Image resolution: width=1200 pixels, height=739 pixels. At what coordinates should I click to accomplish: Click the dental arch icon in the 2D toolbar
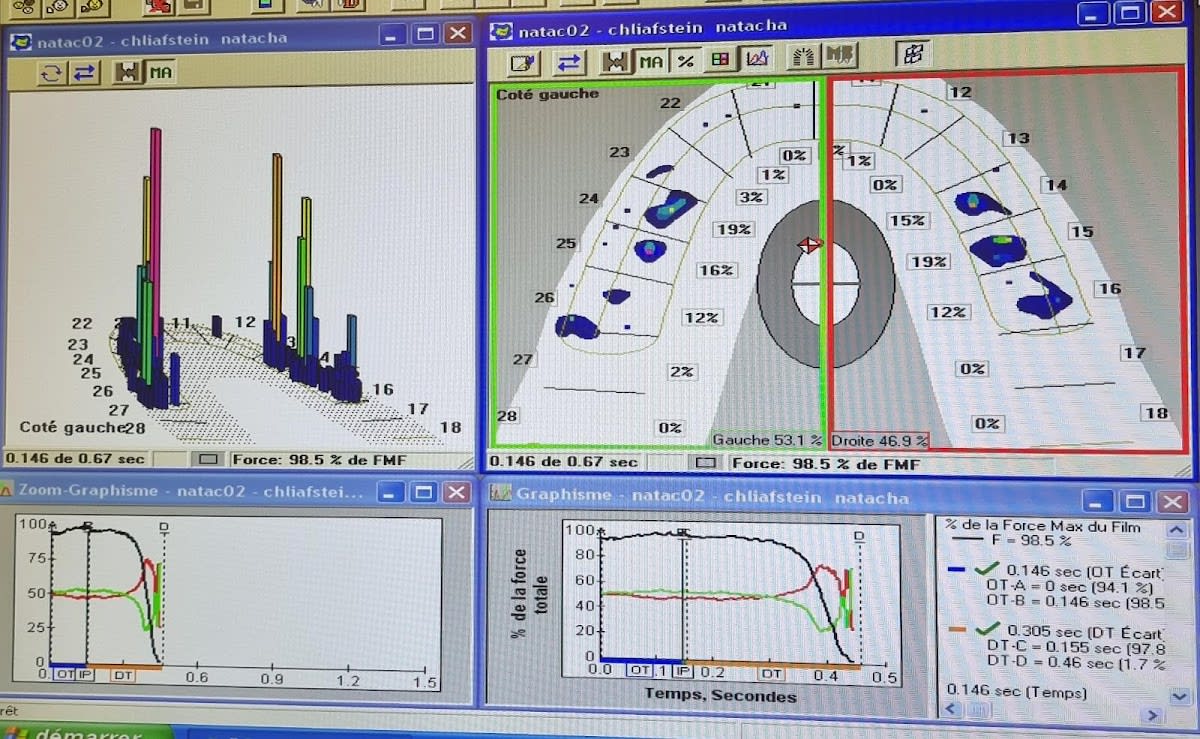point(803,56)
